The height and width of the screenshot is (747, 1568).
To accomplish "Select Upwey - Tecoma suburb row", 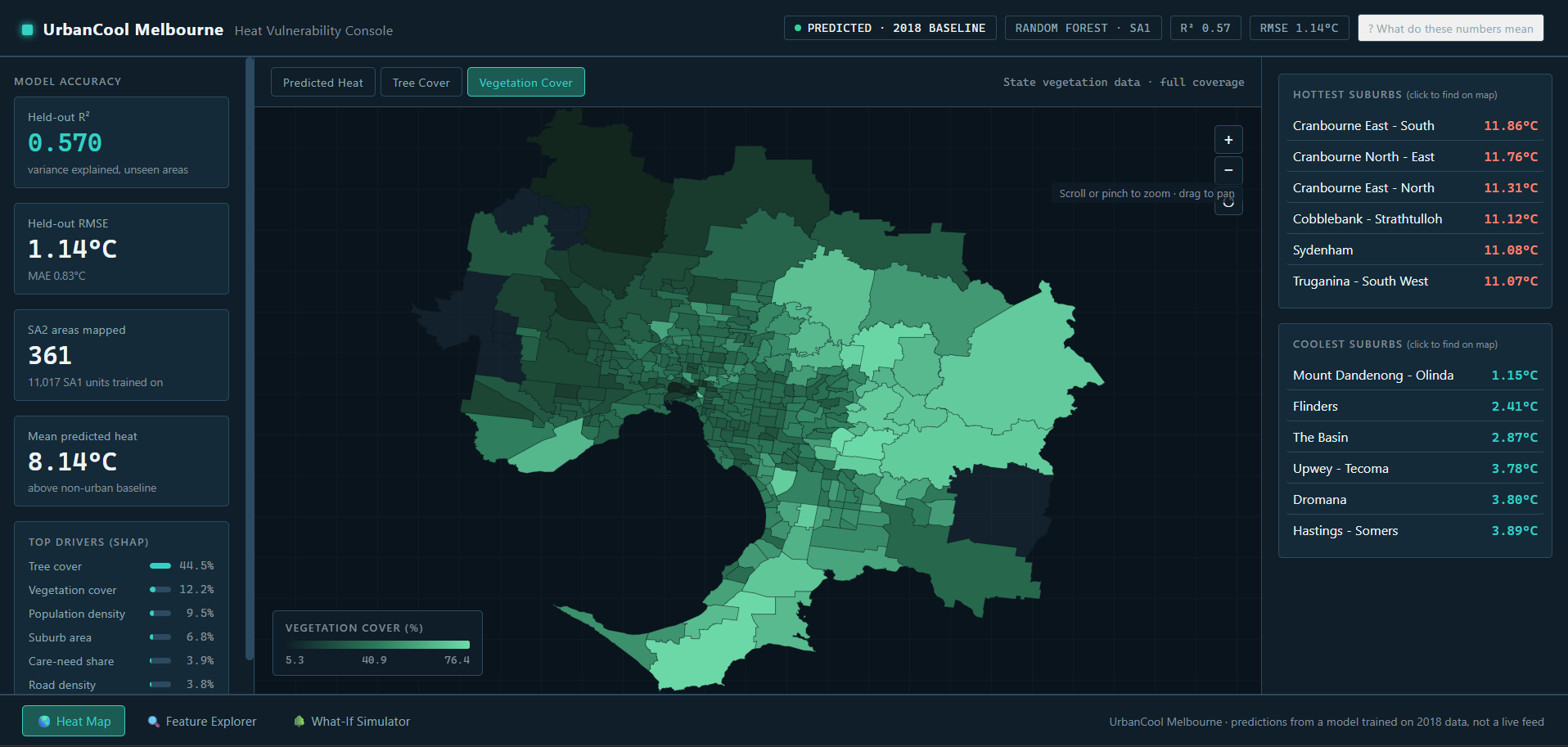I will pos(1415,469).
